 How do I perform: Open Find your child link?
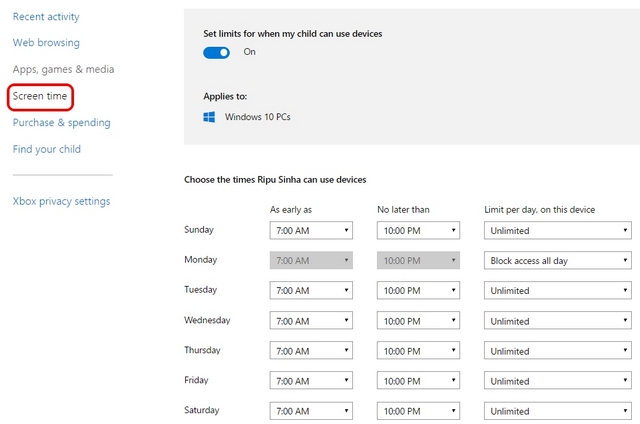coord(47,149)
